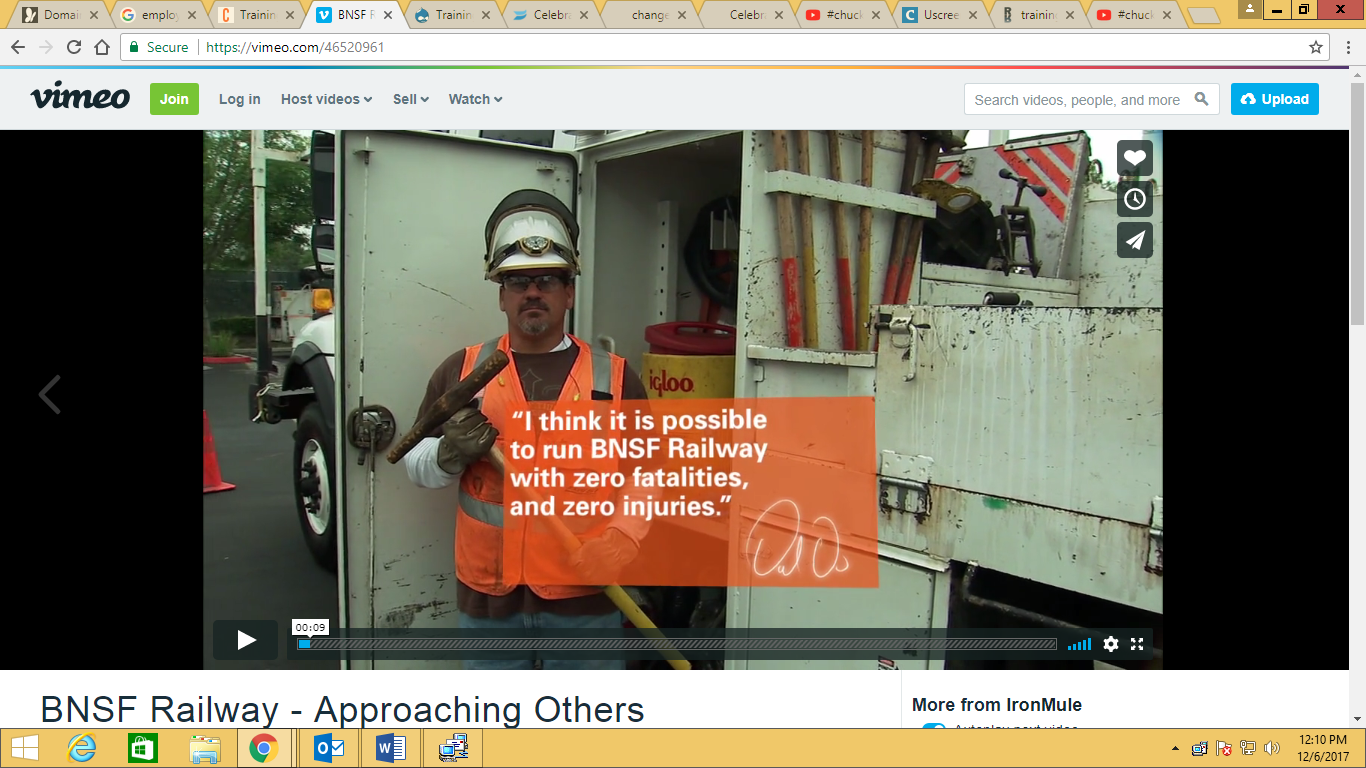Bookmark this page with star icon
The width and height of the screenshot is (1366, 768).
1316,47
